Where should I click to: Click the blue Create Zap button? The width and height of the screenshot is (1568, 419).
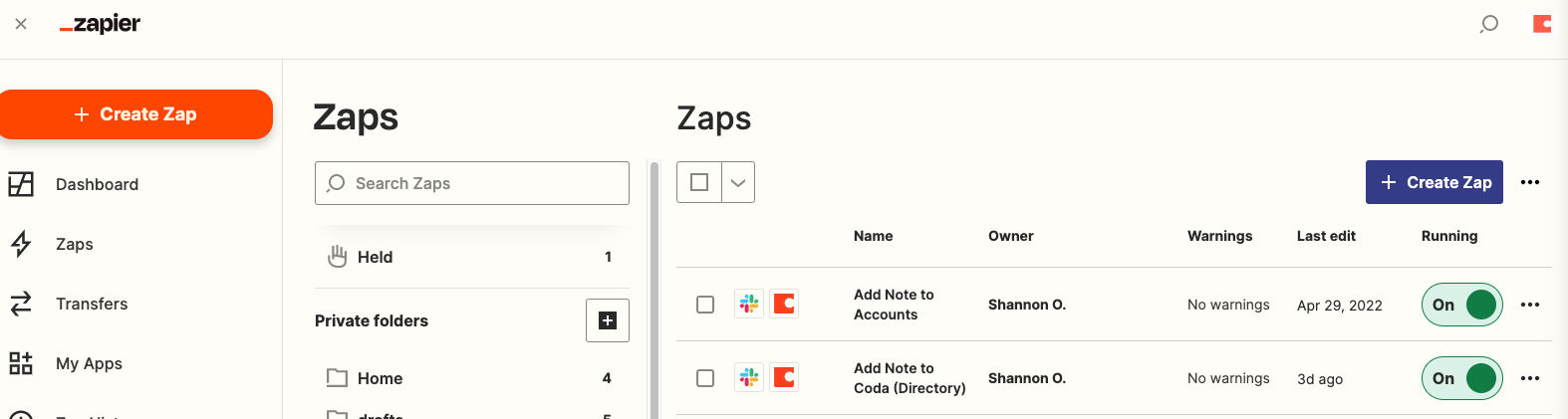point(1434,182)
